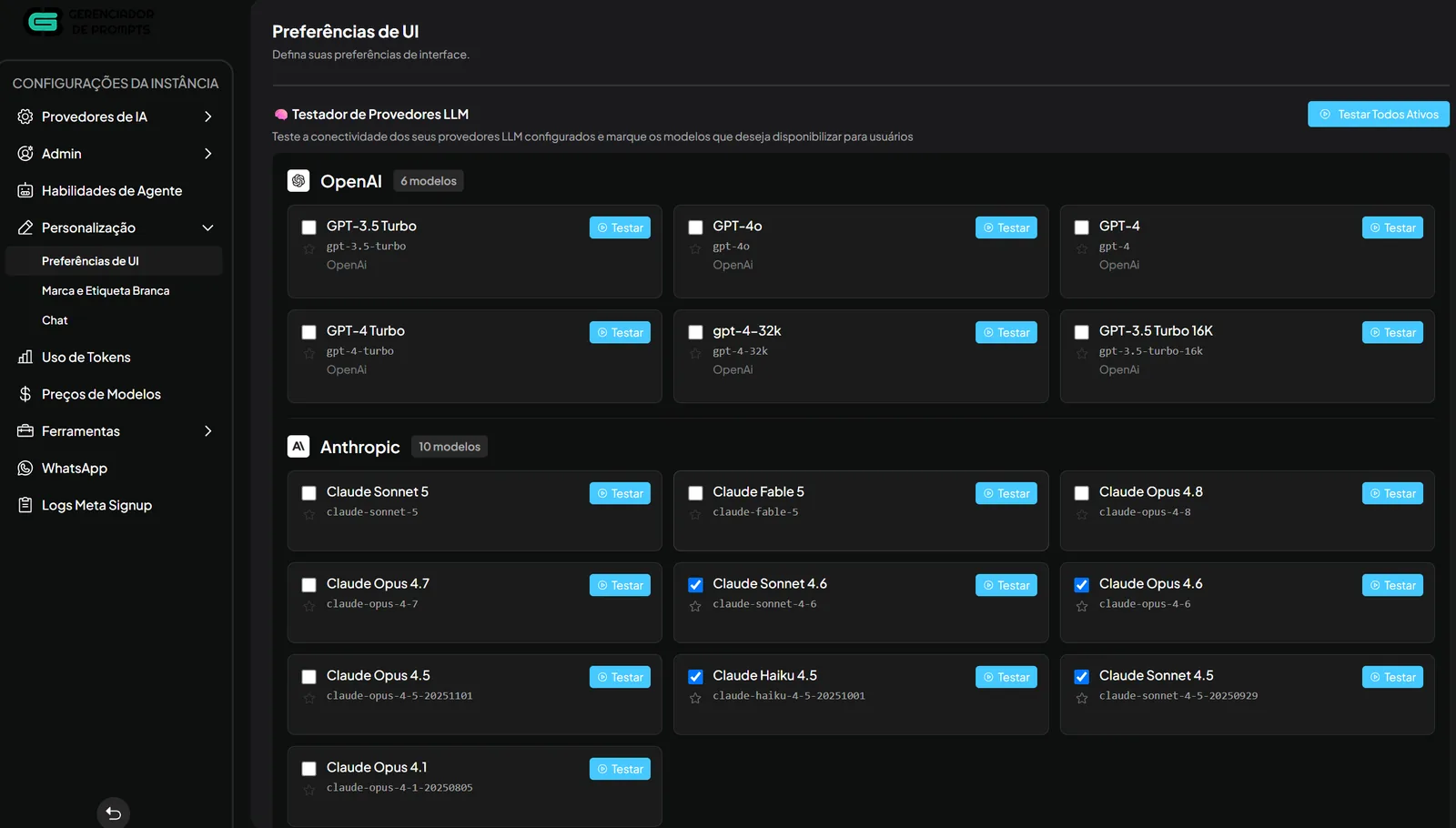Star the GPT-4 model as favorite
Viewport: 1456px width, 828px height.
click(1082, 248)
